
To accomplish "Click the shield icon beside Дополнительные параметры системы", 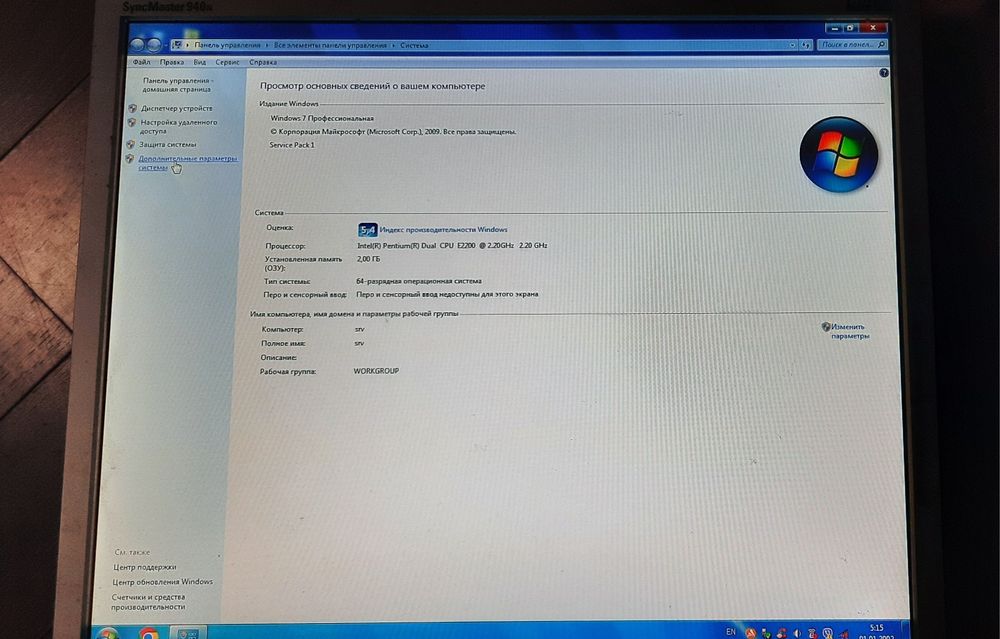I will click(129, 159).
